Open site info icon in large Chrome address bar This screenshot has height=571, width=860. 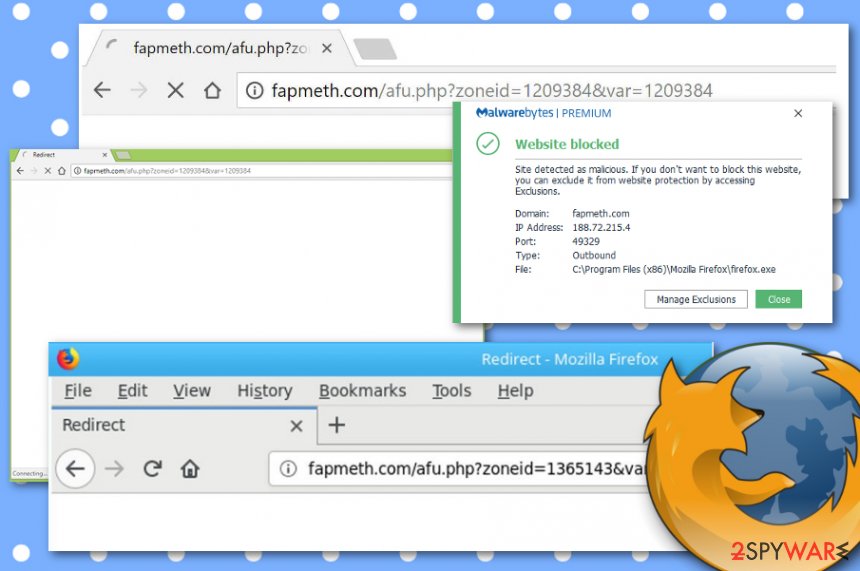254,90
